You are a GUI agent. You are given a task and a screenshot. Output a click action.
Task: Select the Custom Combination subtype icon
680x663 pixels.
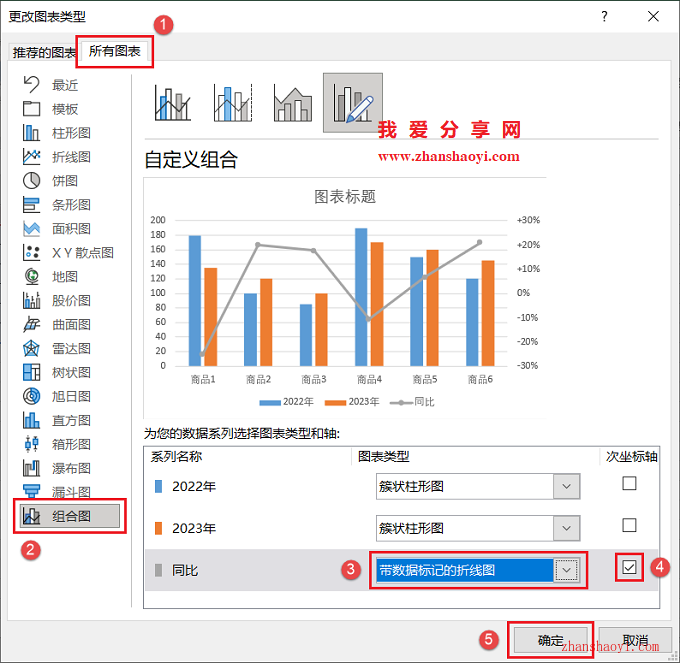[353, 103]
